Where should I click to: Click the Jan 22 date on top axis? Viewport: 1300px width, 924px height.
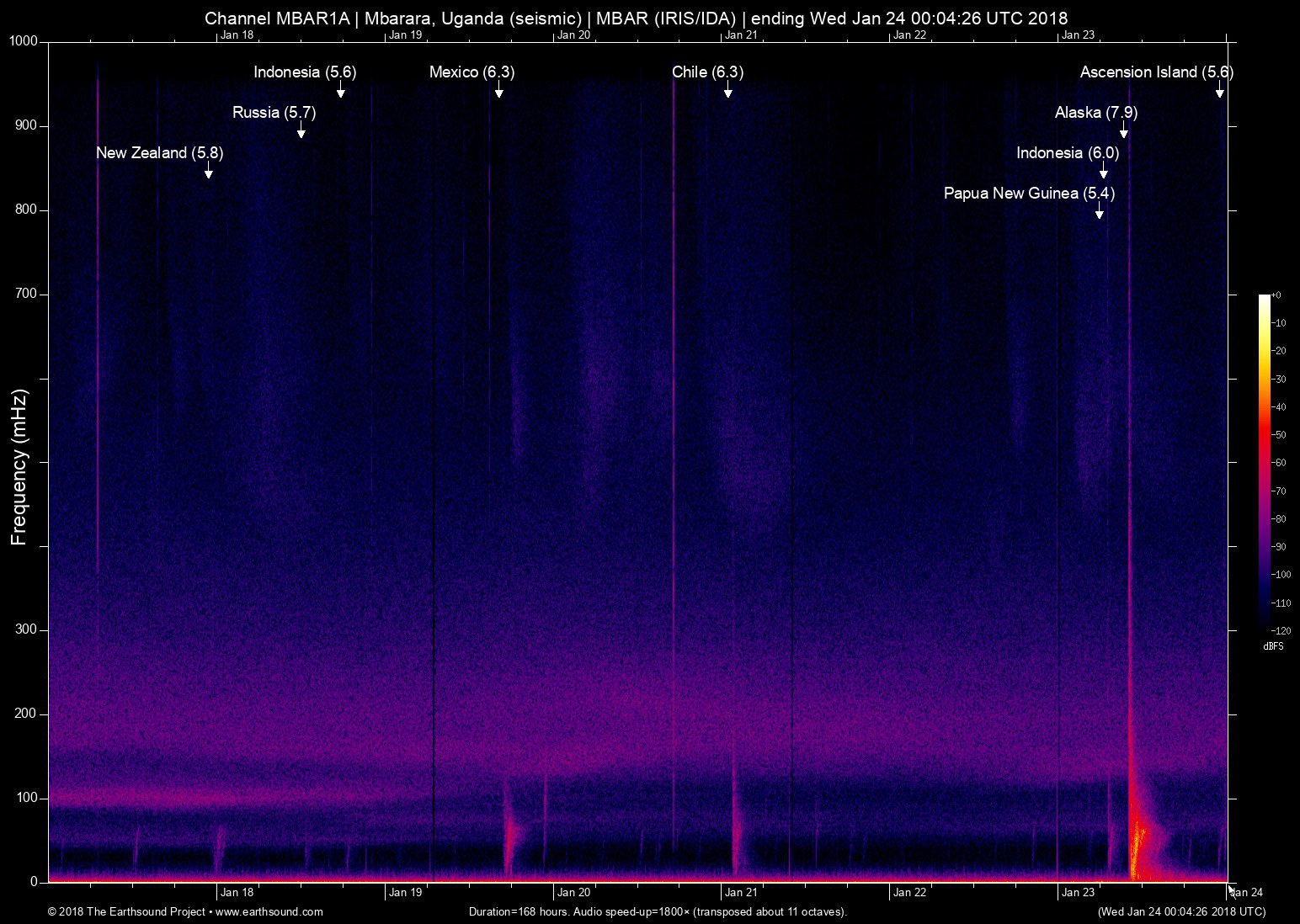pos(909,35)
